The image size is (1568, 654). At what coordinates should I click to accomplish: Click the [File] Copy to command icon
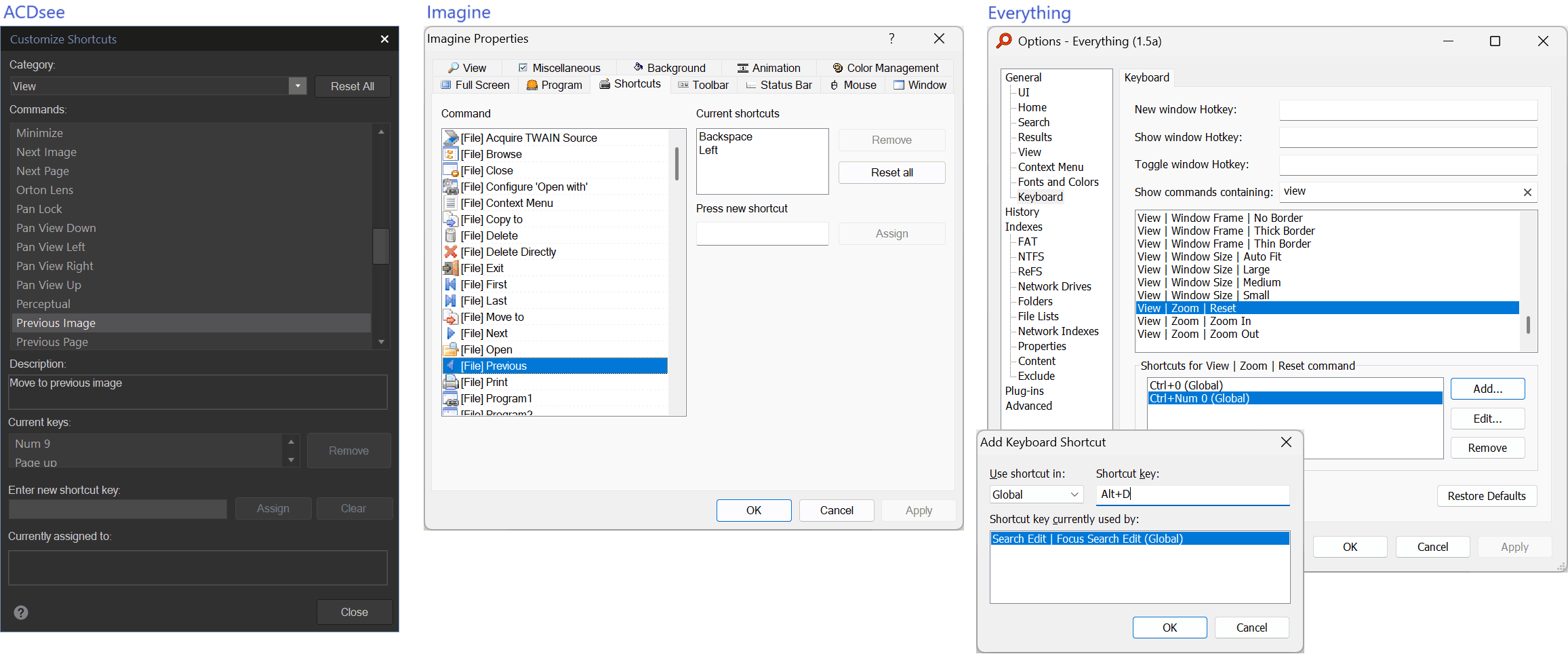pyautogui.click(x=451, y=219)
